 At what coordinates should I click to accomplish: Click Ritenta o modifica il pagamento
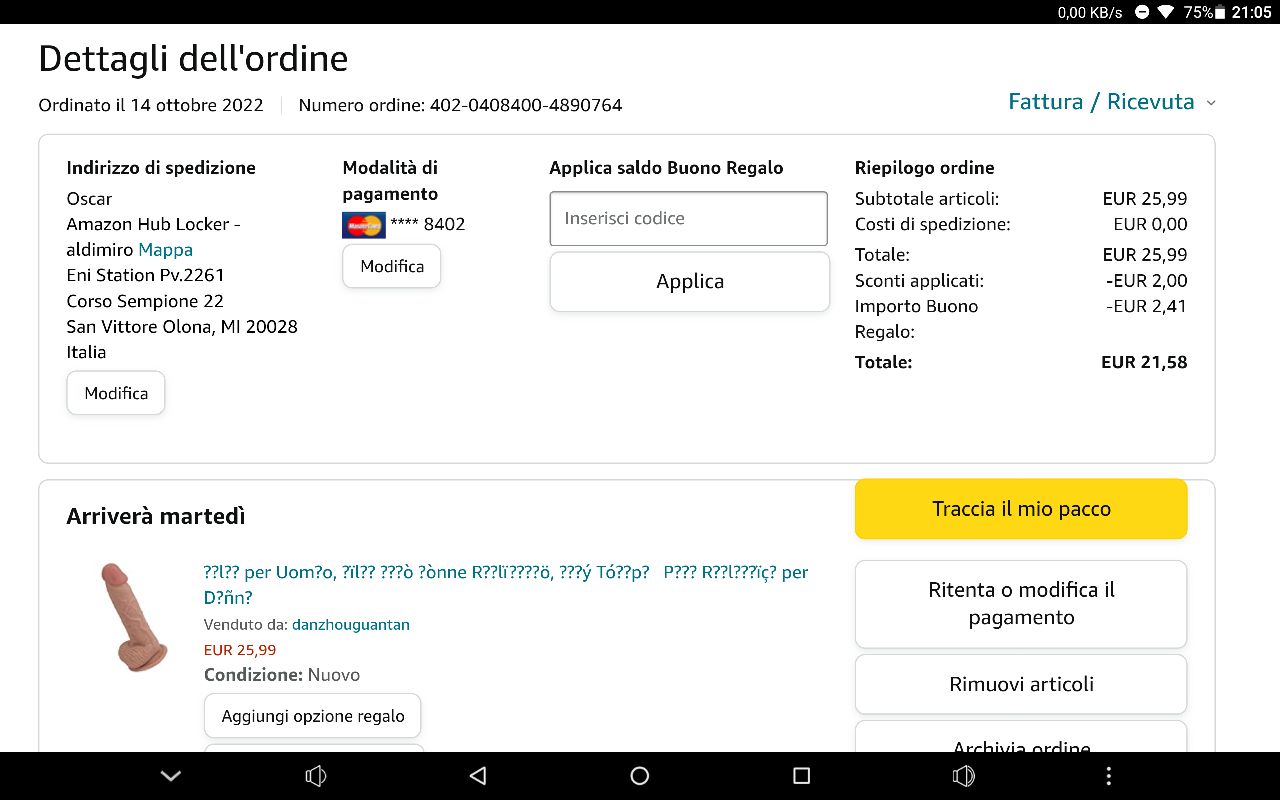coord(1021,604)
